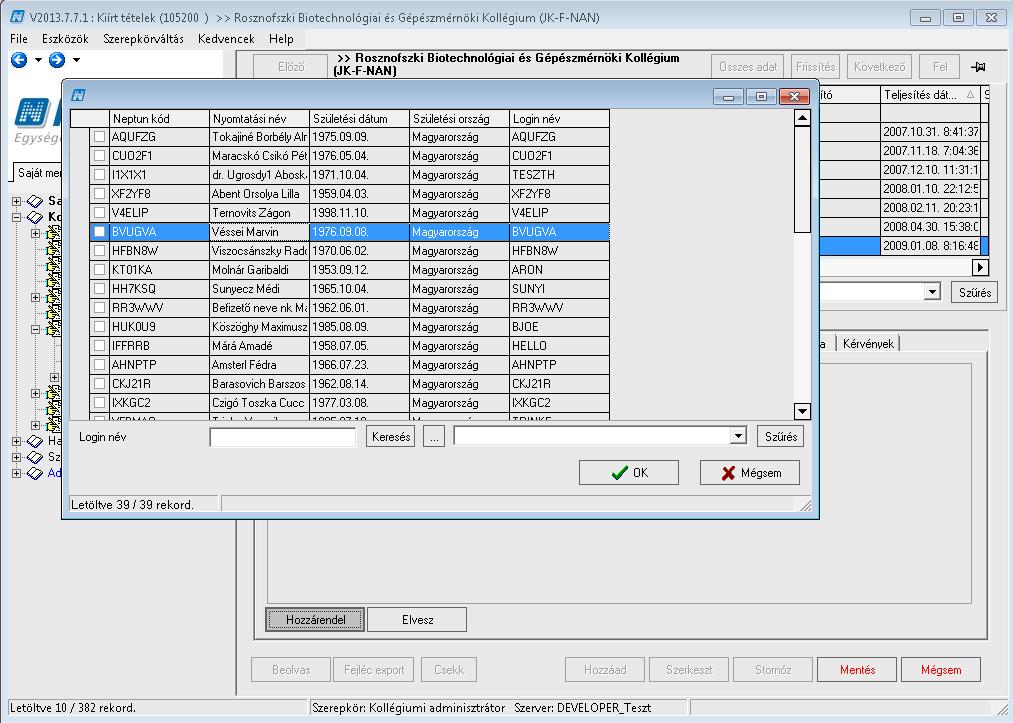Sort by the Születési ország column header

coord(459,119)
